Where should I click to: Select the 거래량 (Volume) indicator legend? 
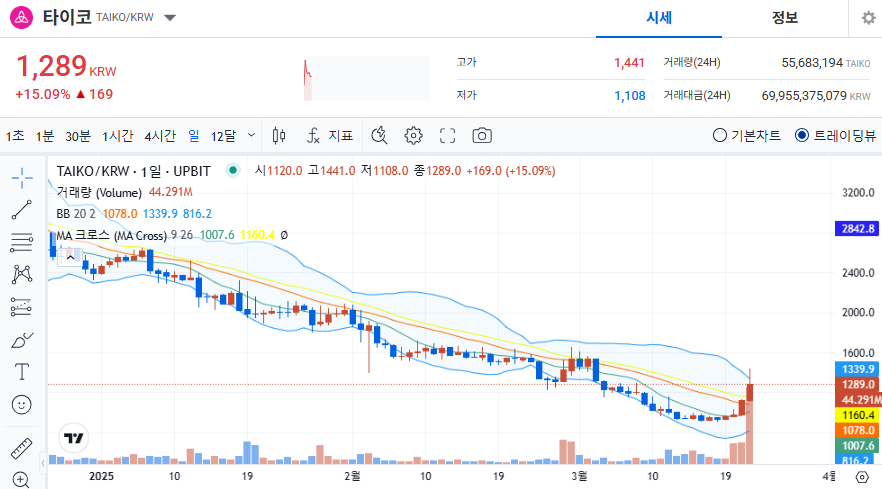[x=99, y=192]
